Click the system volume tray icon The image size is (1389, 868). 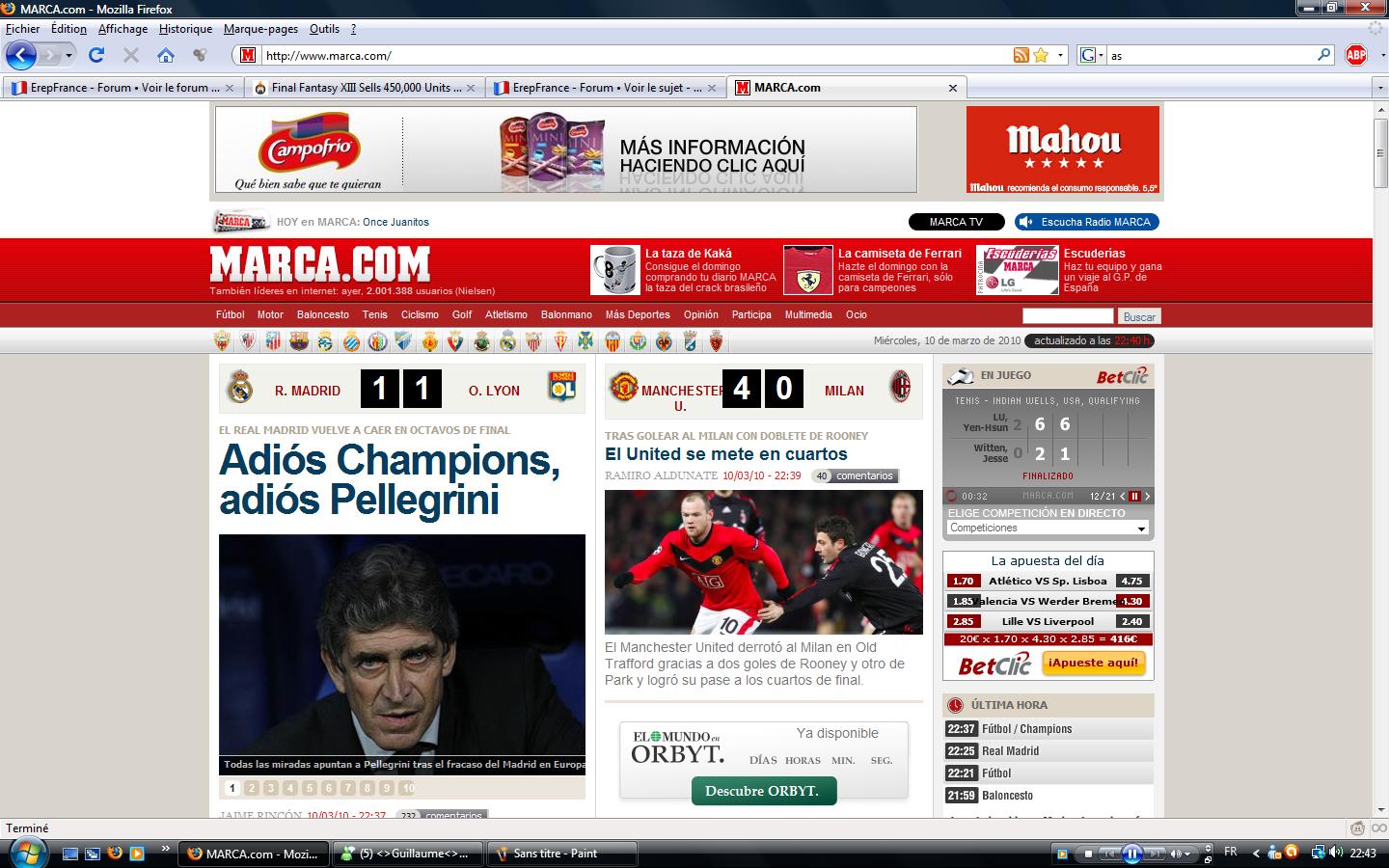coord(1337,853)
